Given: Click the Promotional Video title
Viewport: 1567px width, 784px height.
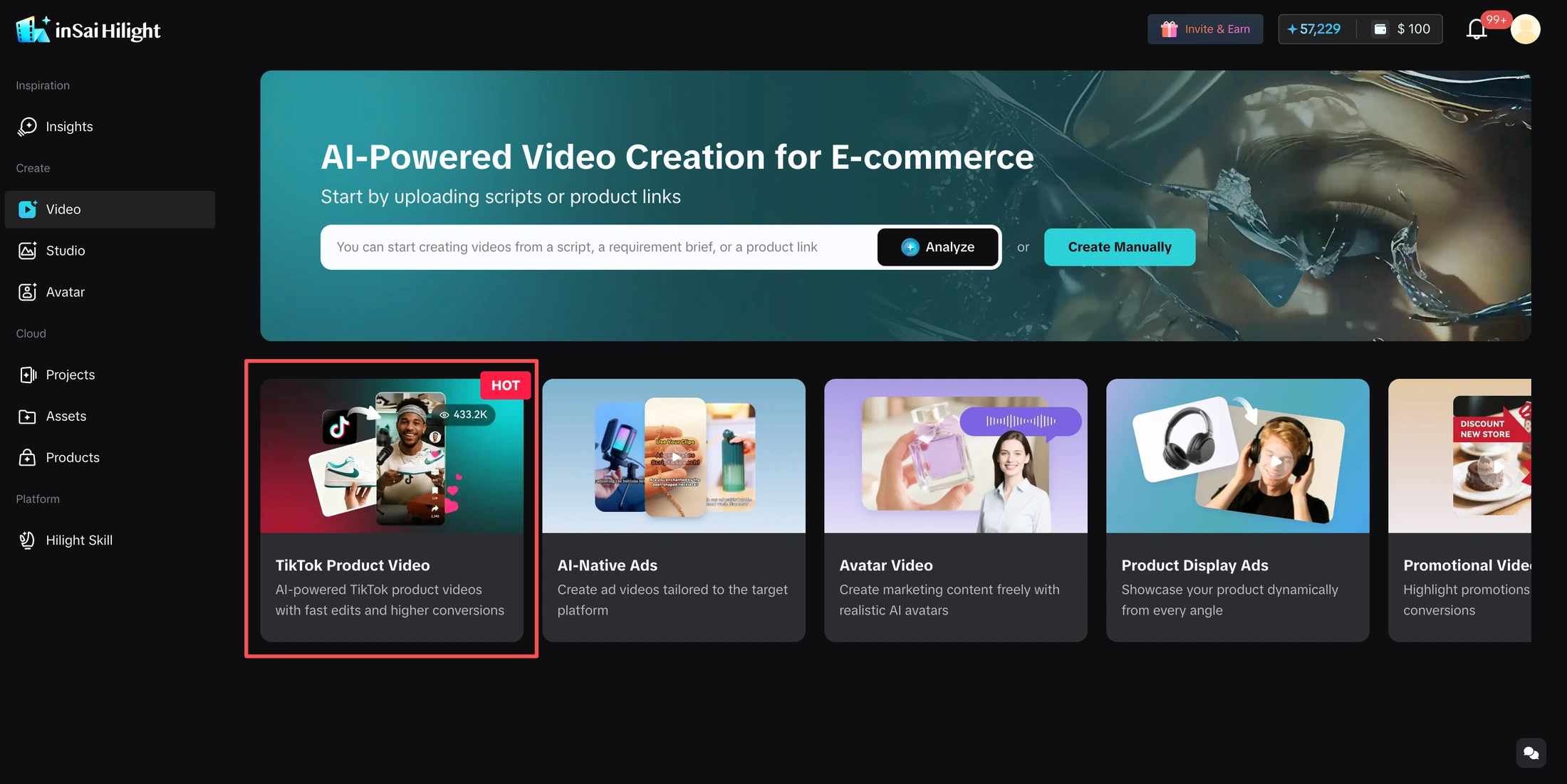Looking at the screenshot, I should (1467, 565).
